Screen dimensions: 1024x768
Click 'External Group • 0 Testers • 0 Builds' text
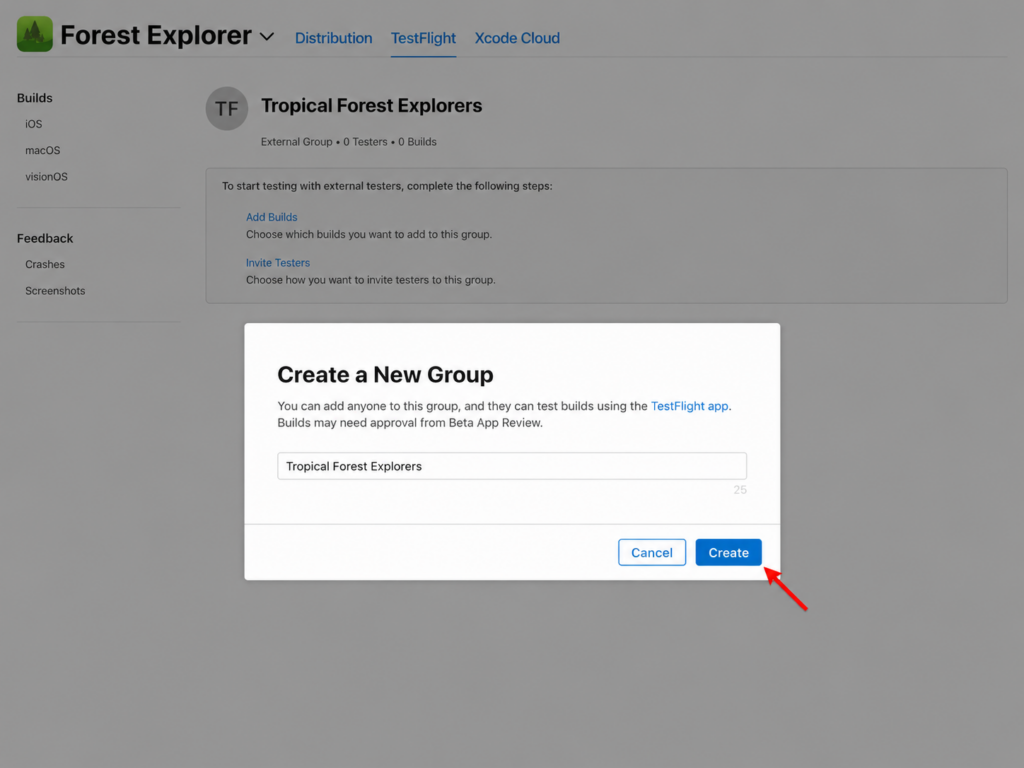[x=349, y=142]
